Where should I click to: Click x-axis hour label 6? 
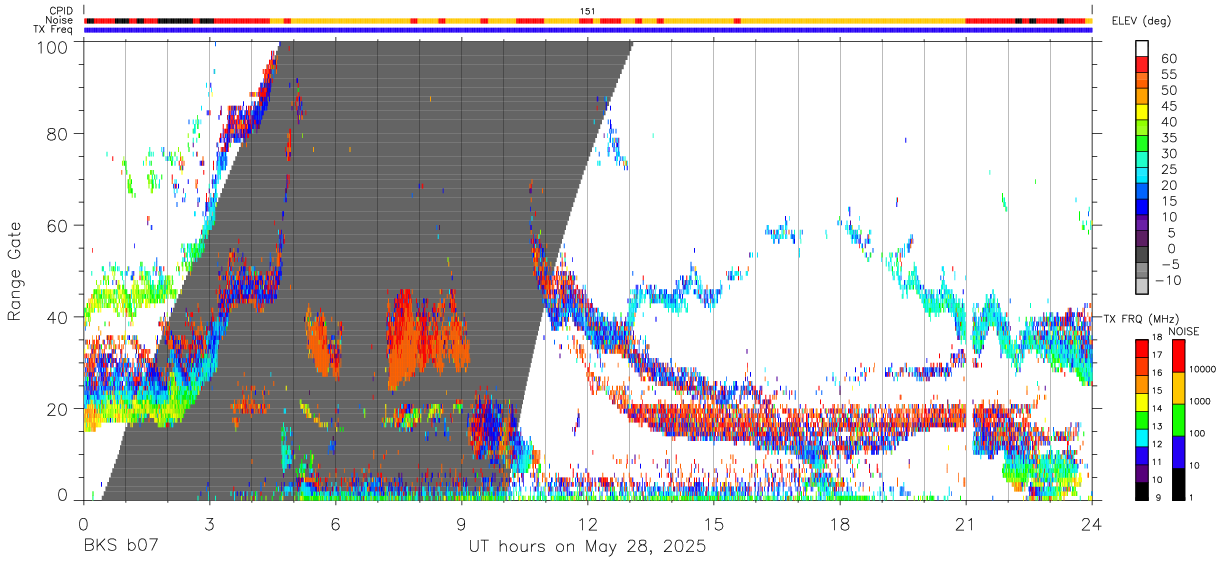point(335,523)
